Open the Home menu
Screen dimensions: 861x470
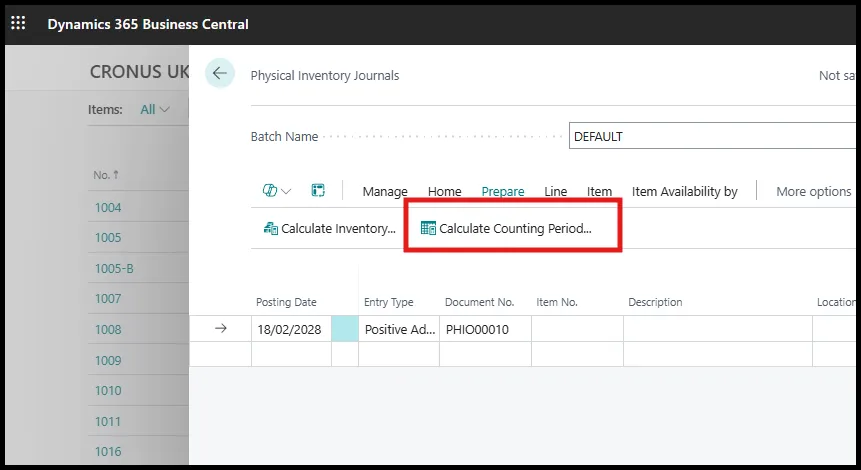(x=444, y=192)
